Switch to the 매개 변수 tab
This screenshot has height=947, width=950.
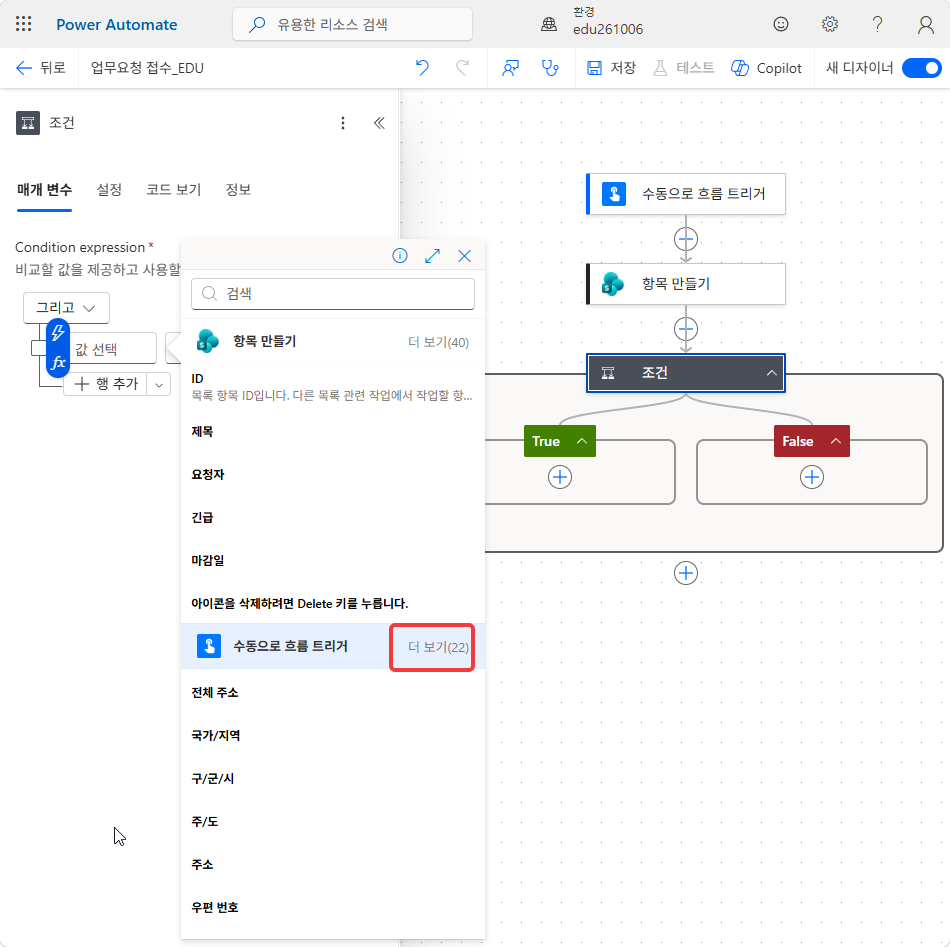click(44, 190)
